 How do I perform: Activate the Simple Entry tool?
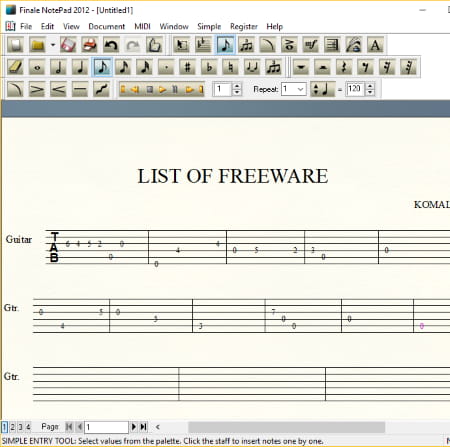pyautogui.click(x=226, y=45)
